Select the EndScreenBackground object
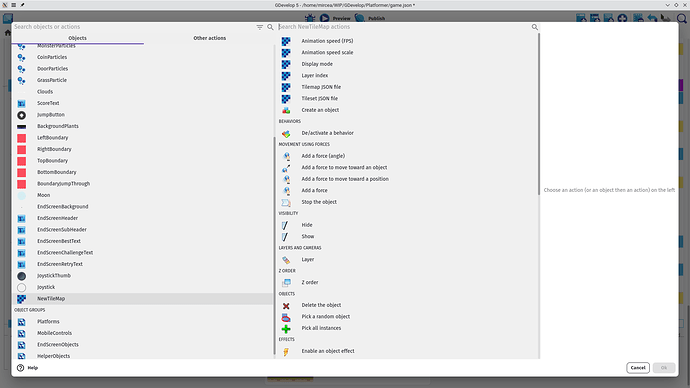690x388 pixels. point(143,207)
